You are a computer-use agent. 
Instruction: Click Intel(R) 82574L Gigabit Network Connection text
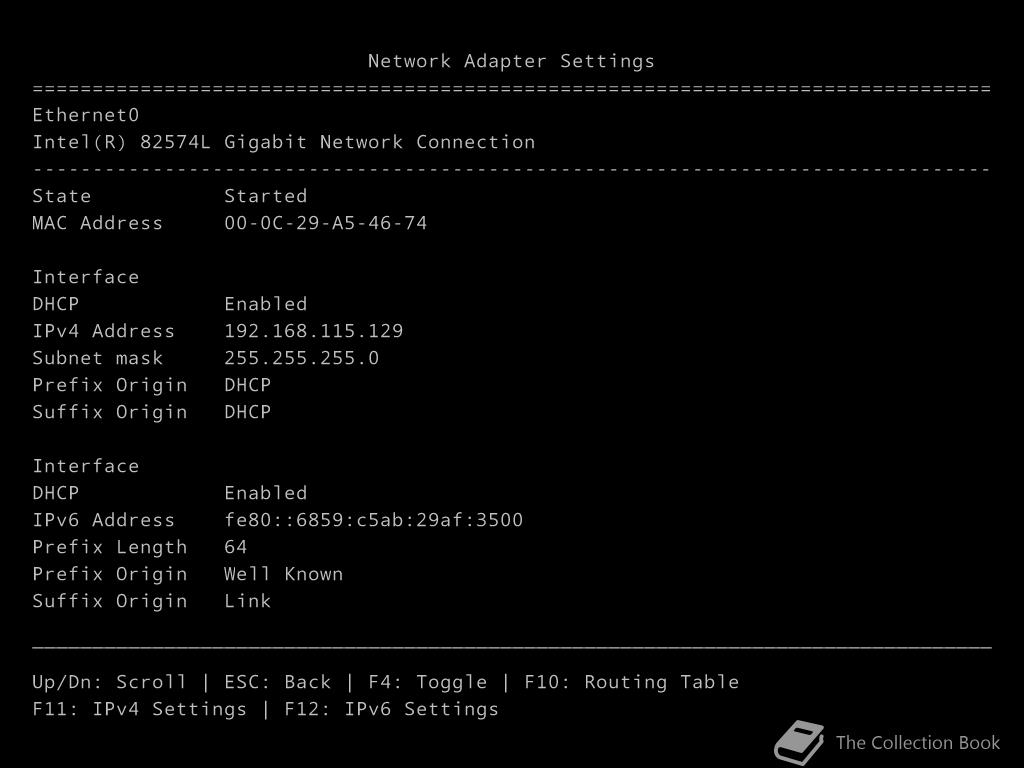click(284, 142)
